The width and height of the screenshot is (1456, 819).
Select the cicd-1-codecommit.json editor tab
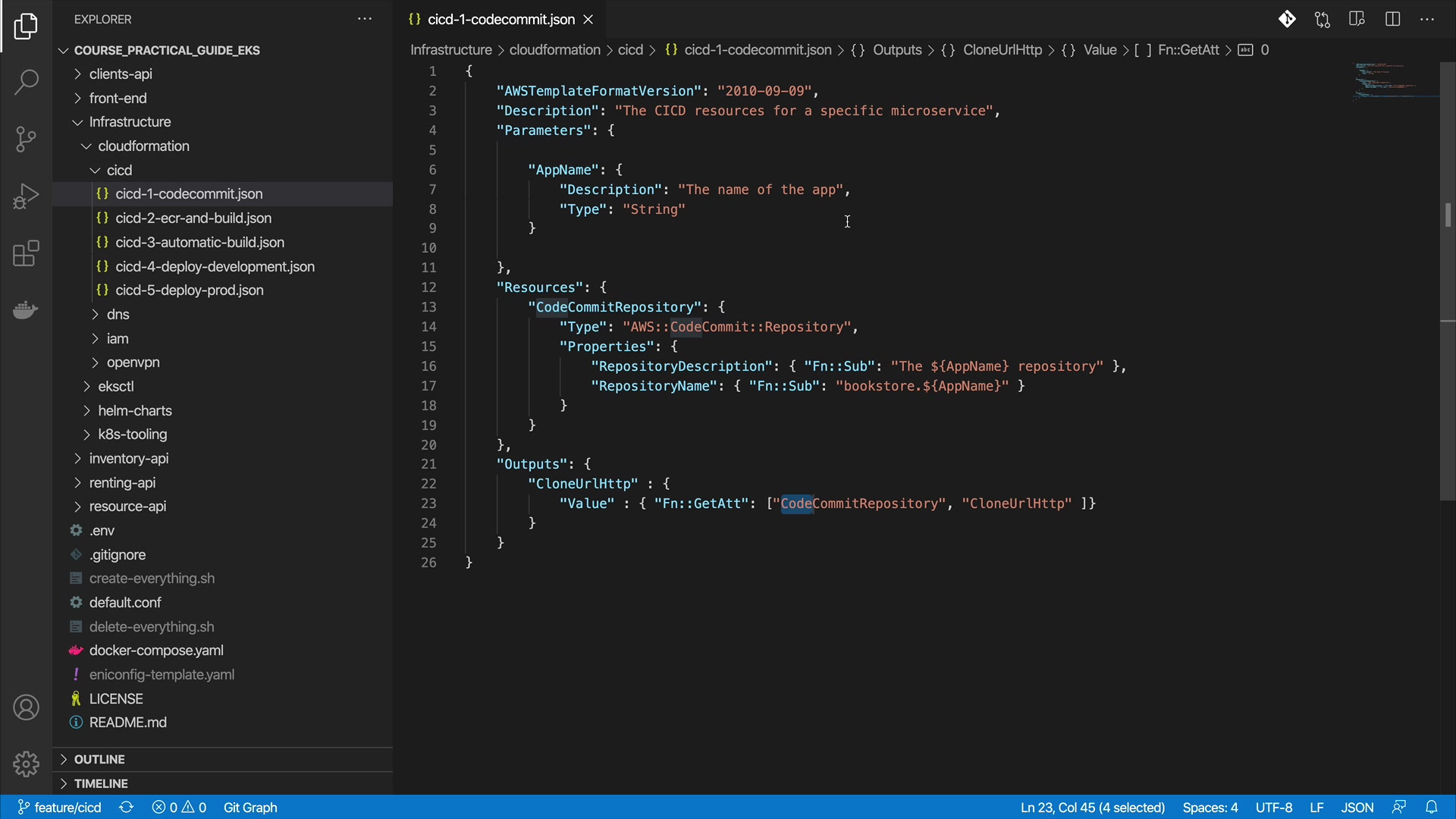500,20
